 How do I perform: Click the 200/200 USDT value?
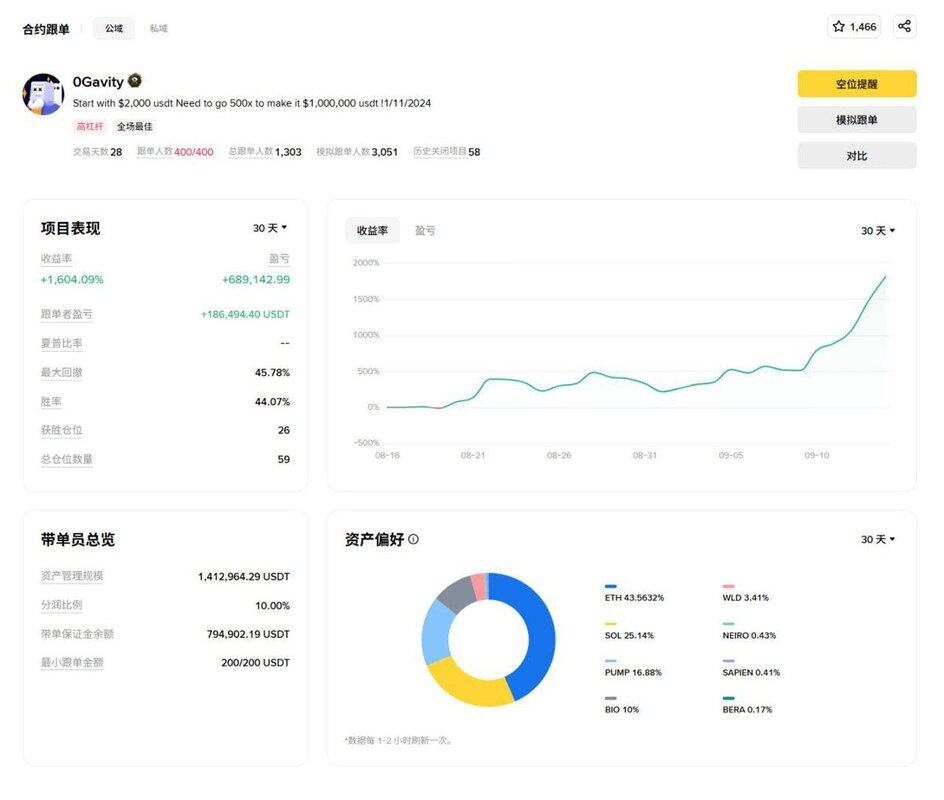(x=255, y=663)
